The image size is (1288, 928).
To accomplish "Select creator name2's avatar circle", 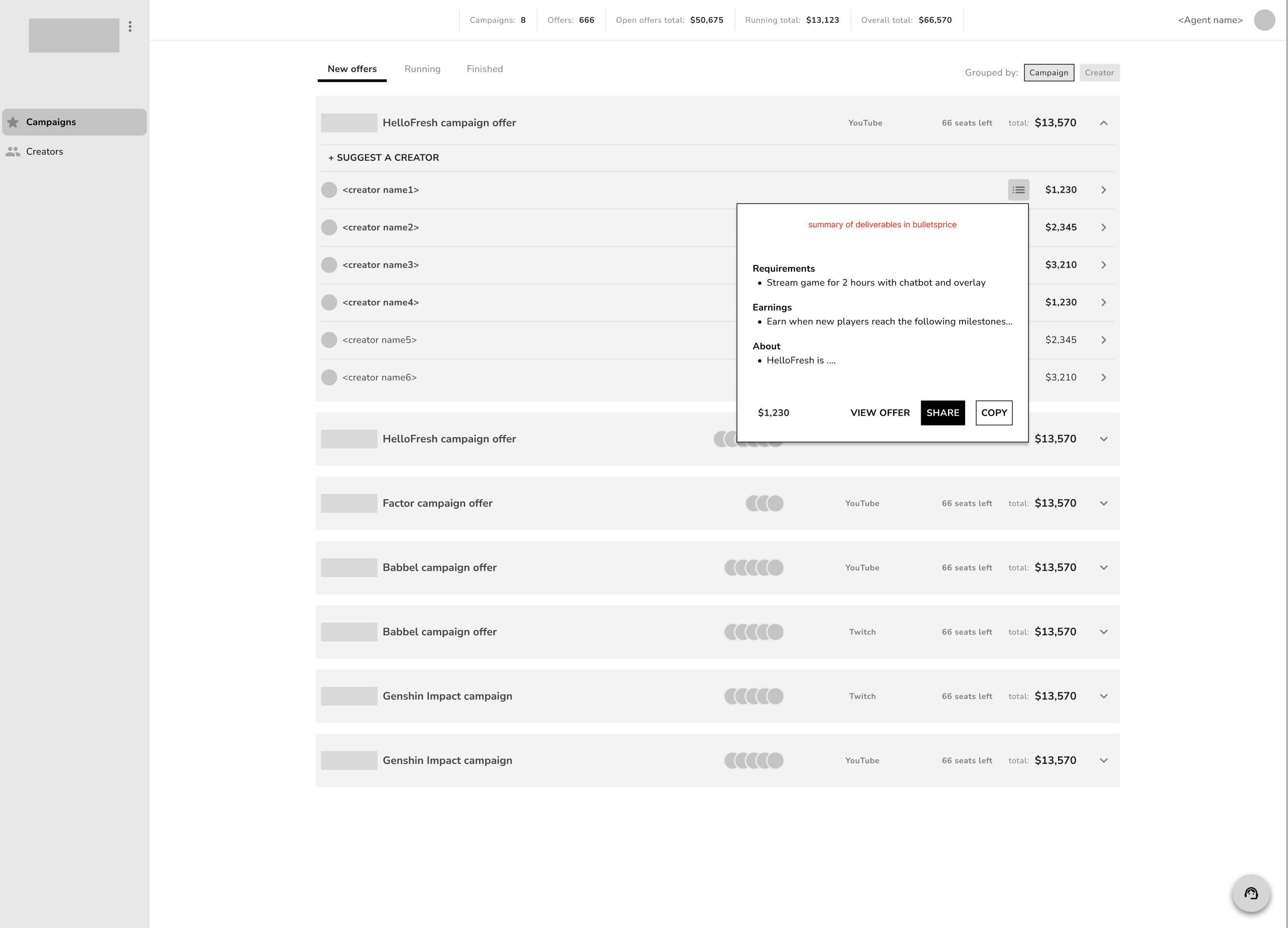I will coord(329,227).
